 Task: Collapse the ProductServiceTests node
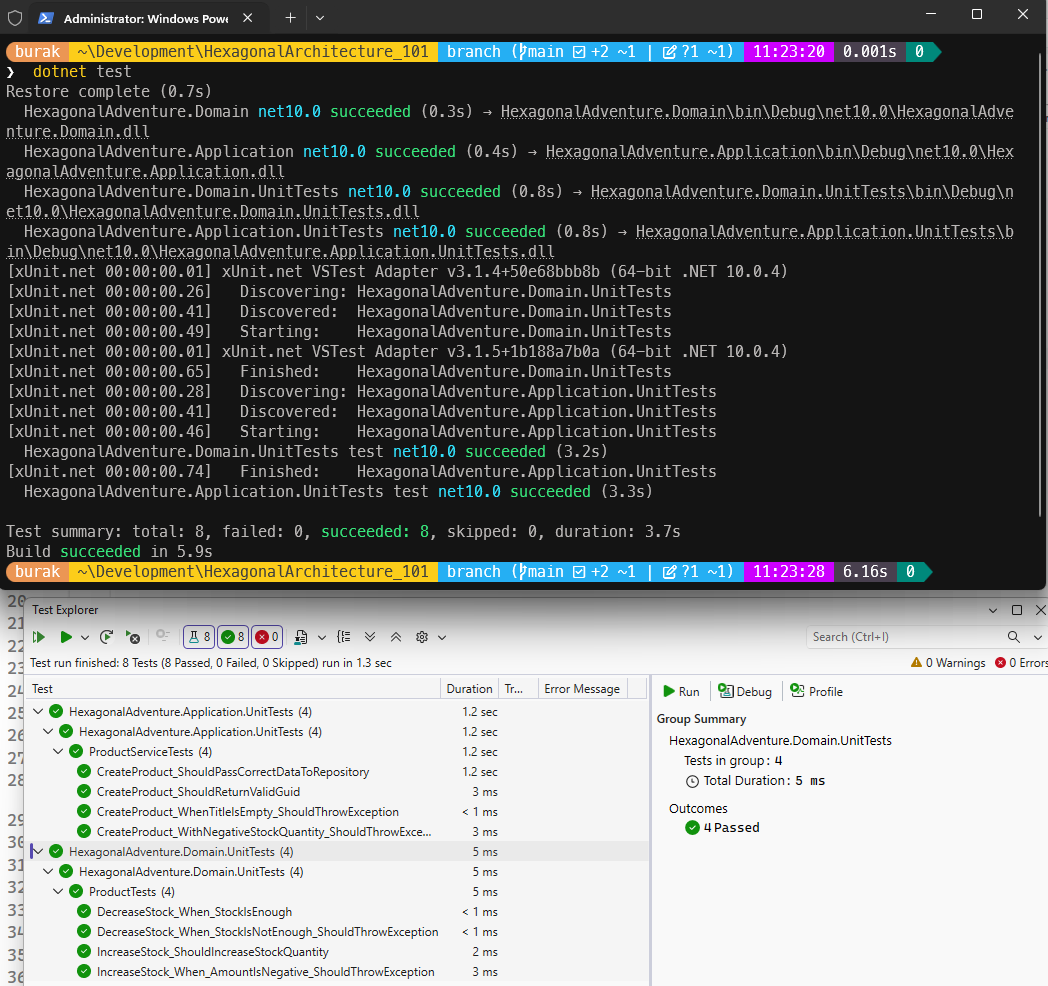click(58, 751)
